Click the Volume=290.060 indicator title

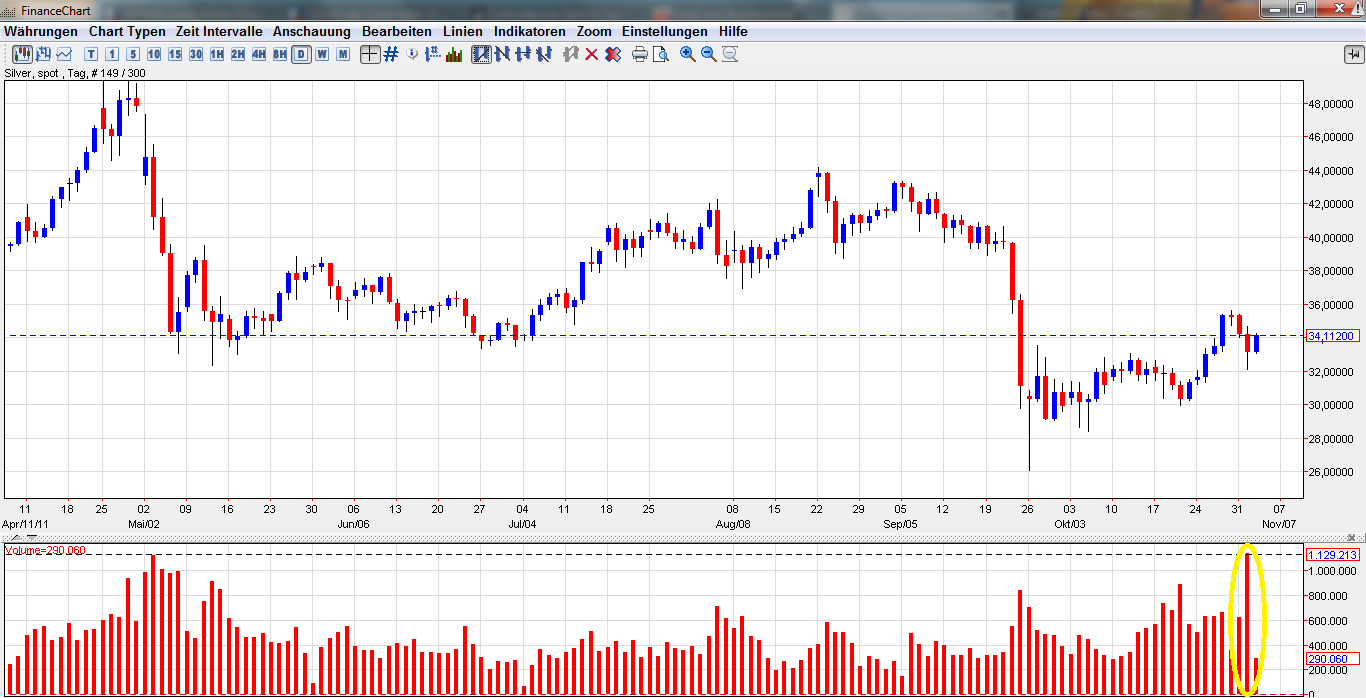[x=46, y=550]
